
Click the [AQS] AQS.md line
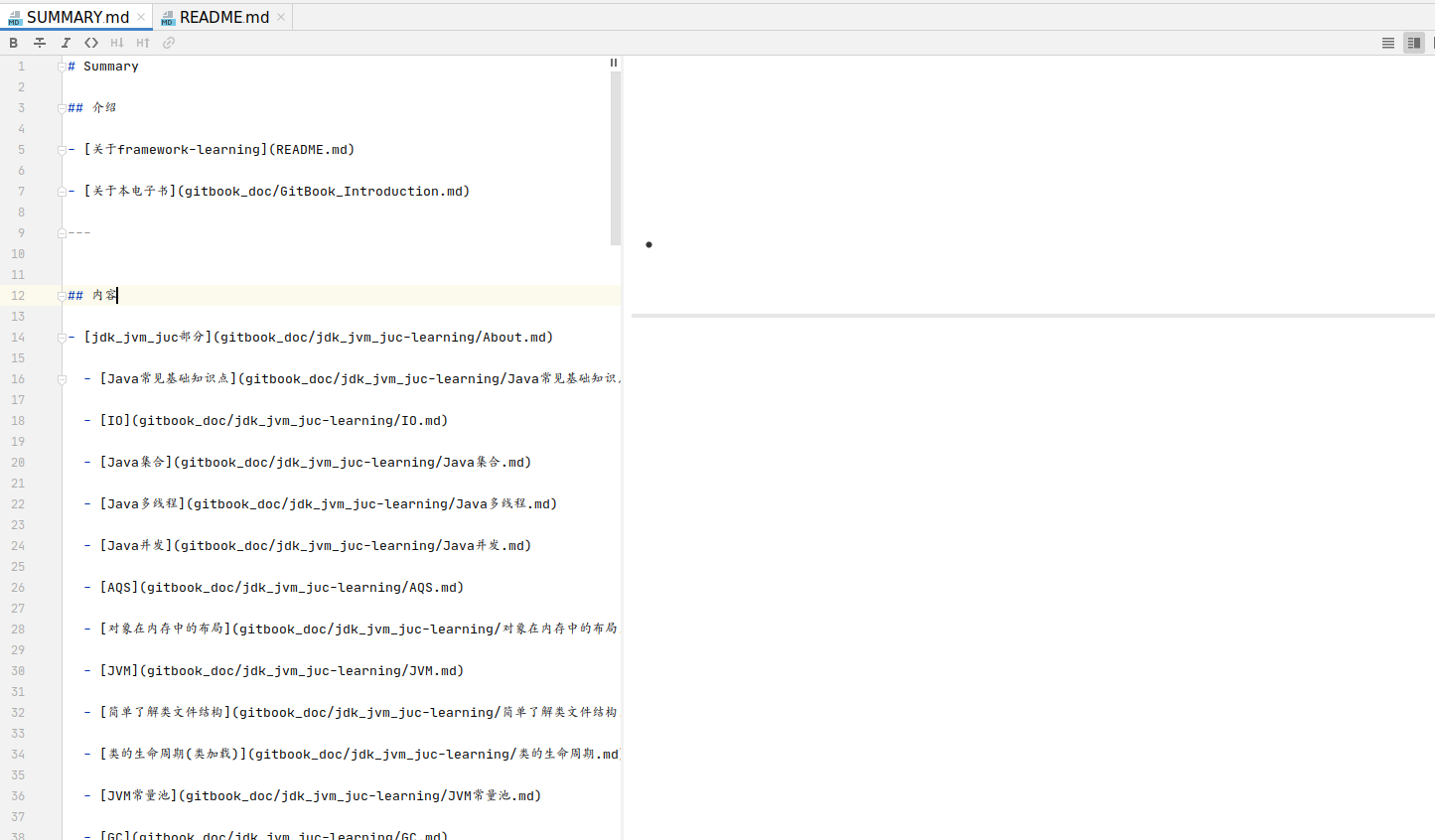coord(274,588)
